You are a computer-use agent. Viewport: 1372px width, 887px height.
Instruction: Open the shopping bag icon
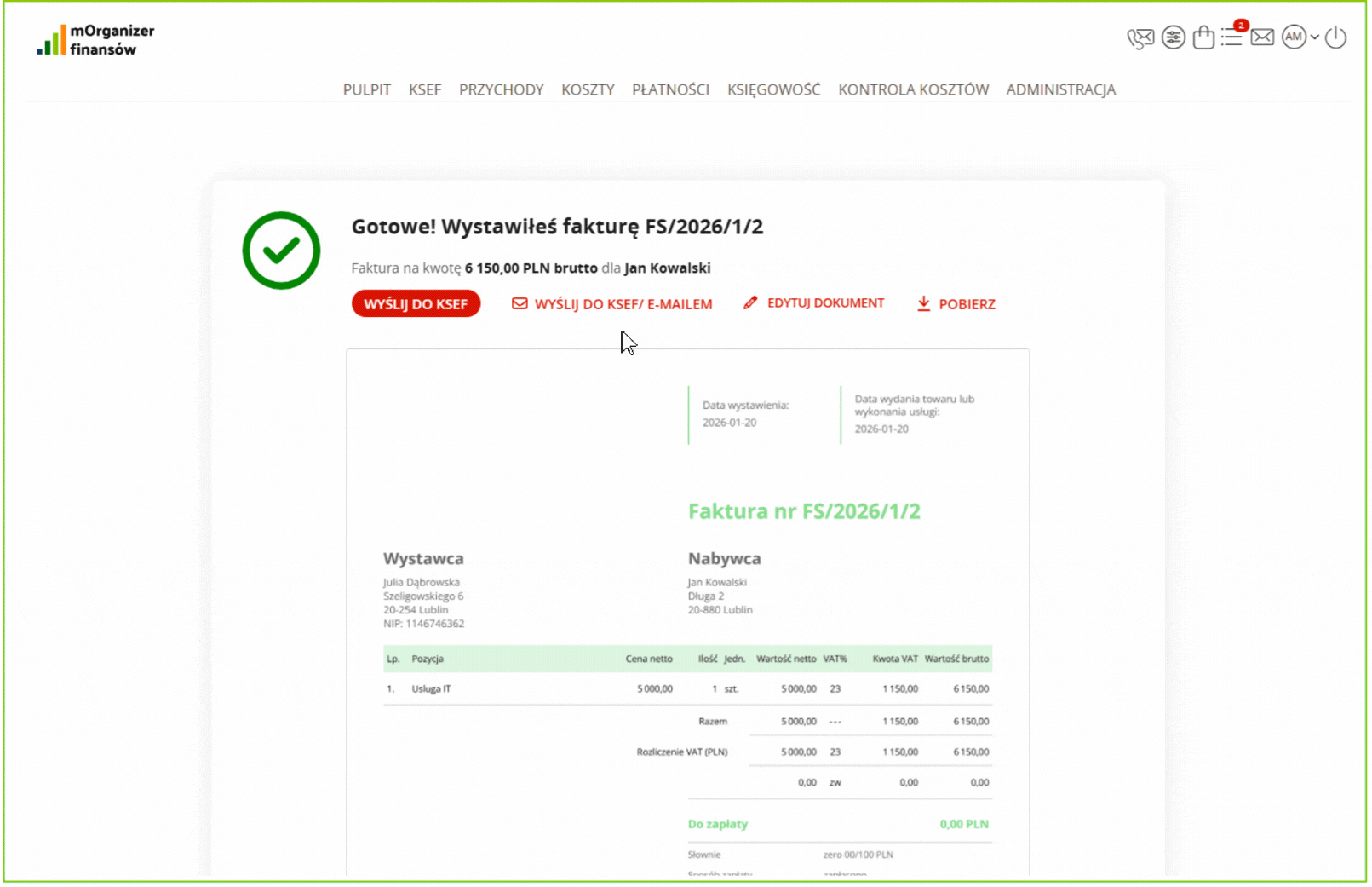pyautogui.click(x=1203, y=37)
